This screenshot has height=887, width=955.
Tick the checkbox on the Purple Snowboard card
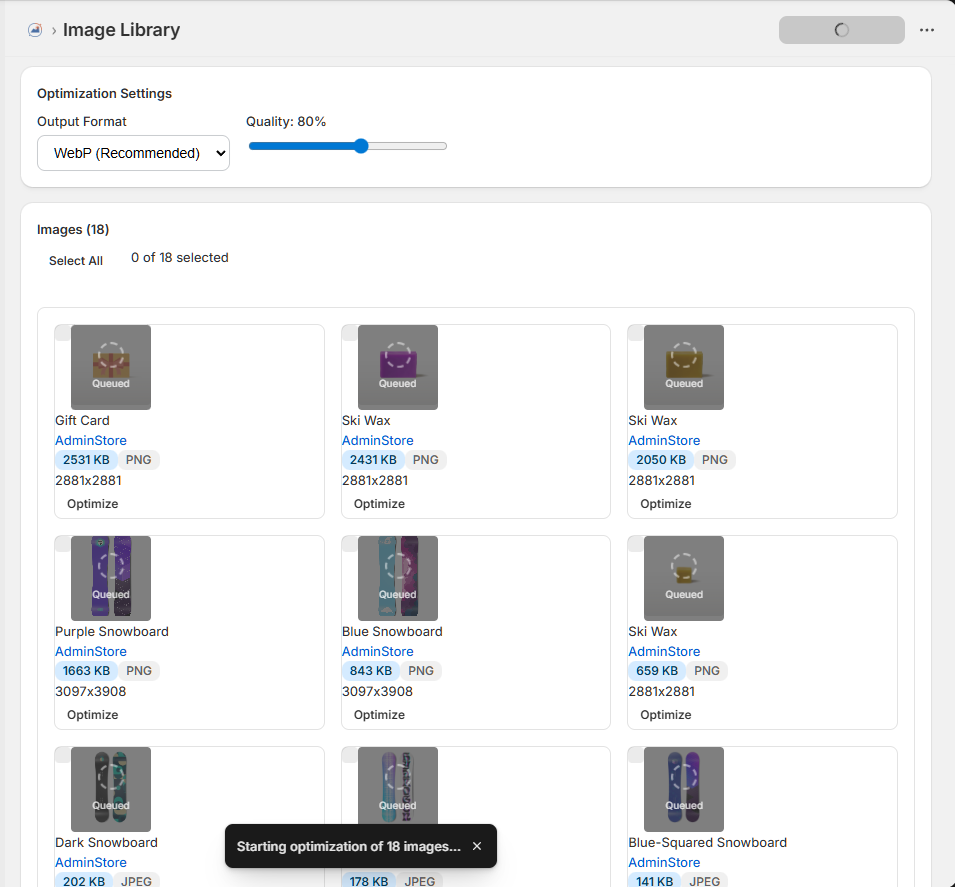tap(63, 543)
